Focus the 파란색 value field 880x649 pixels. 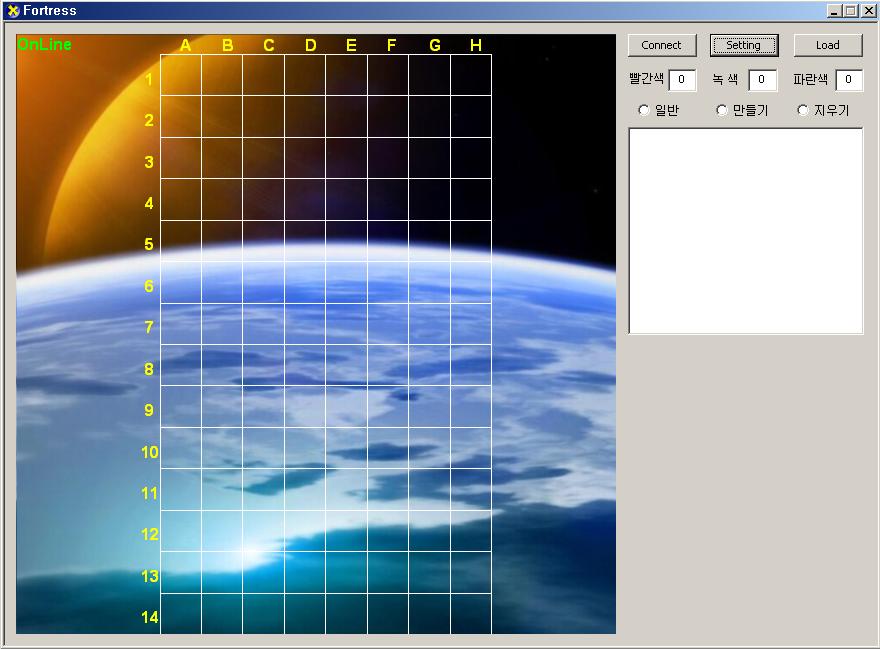tap(849, 80)
